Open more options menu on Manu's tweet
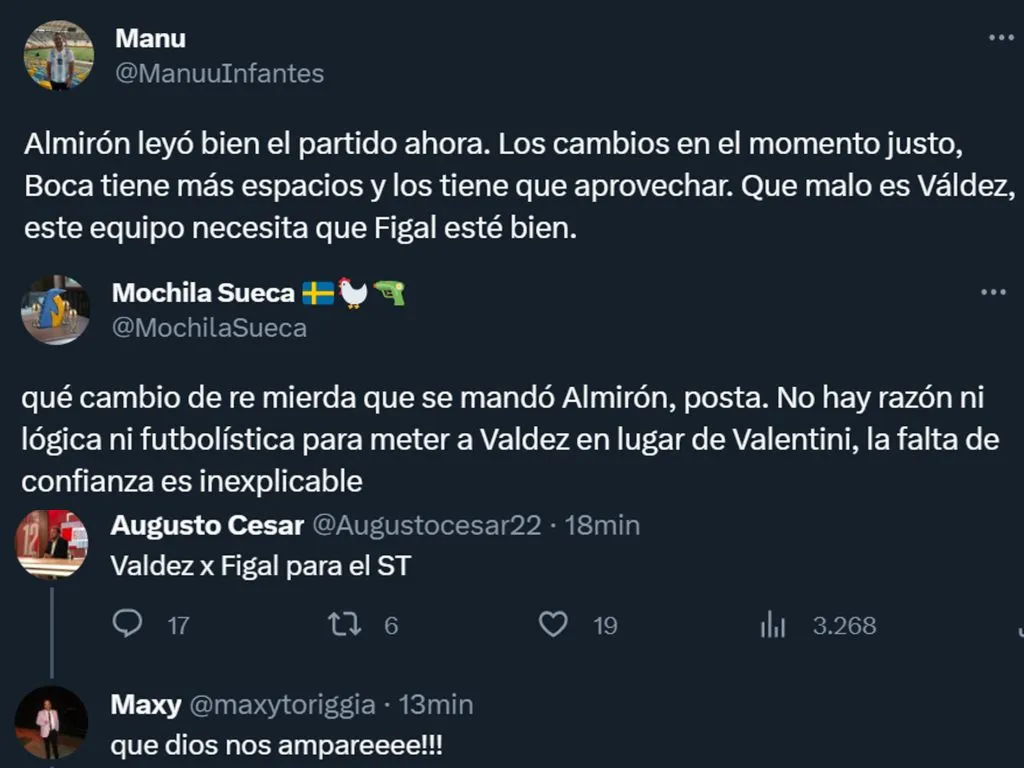 (1000, 38)
